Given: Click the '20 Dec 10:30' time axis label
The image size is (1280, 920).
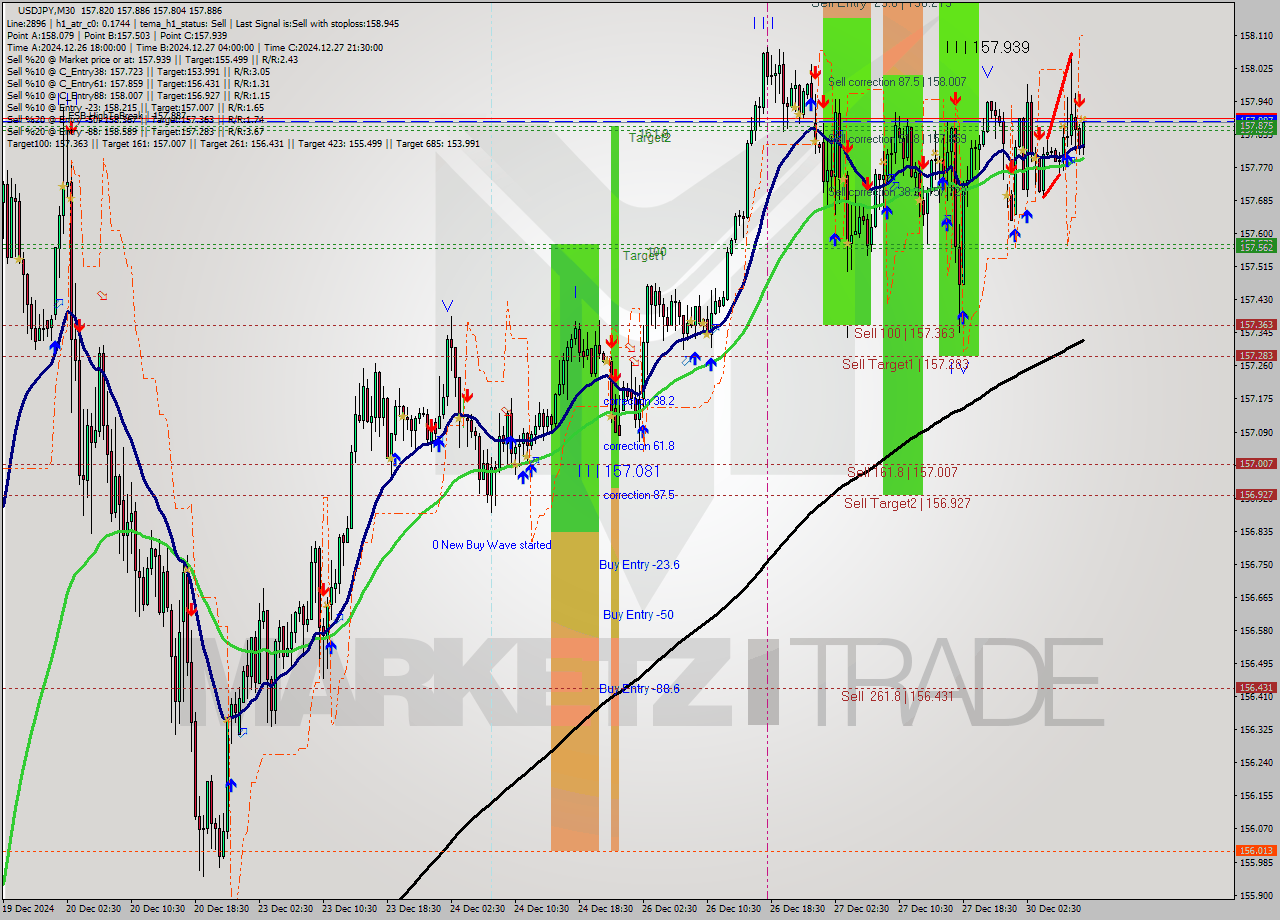Looking at the screenshot, I should coord(158,909).
